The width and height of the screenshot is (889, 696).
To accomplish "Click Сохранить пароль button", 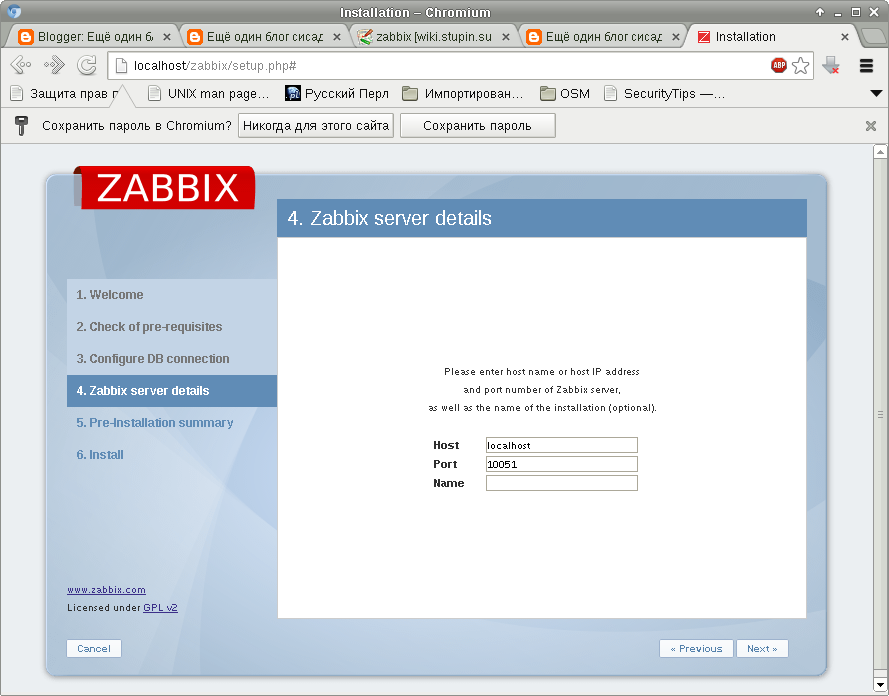I will [x=477, y=125].
